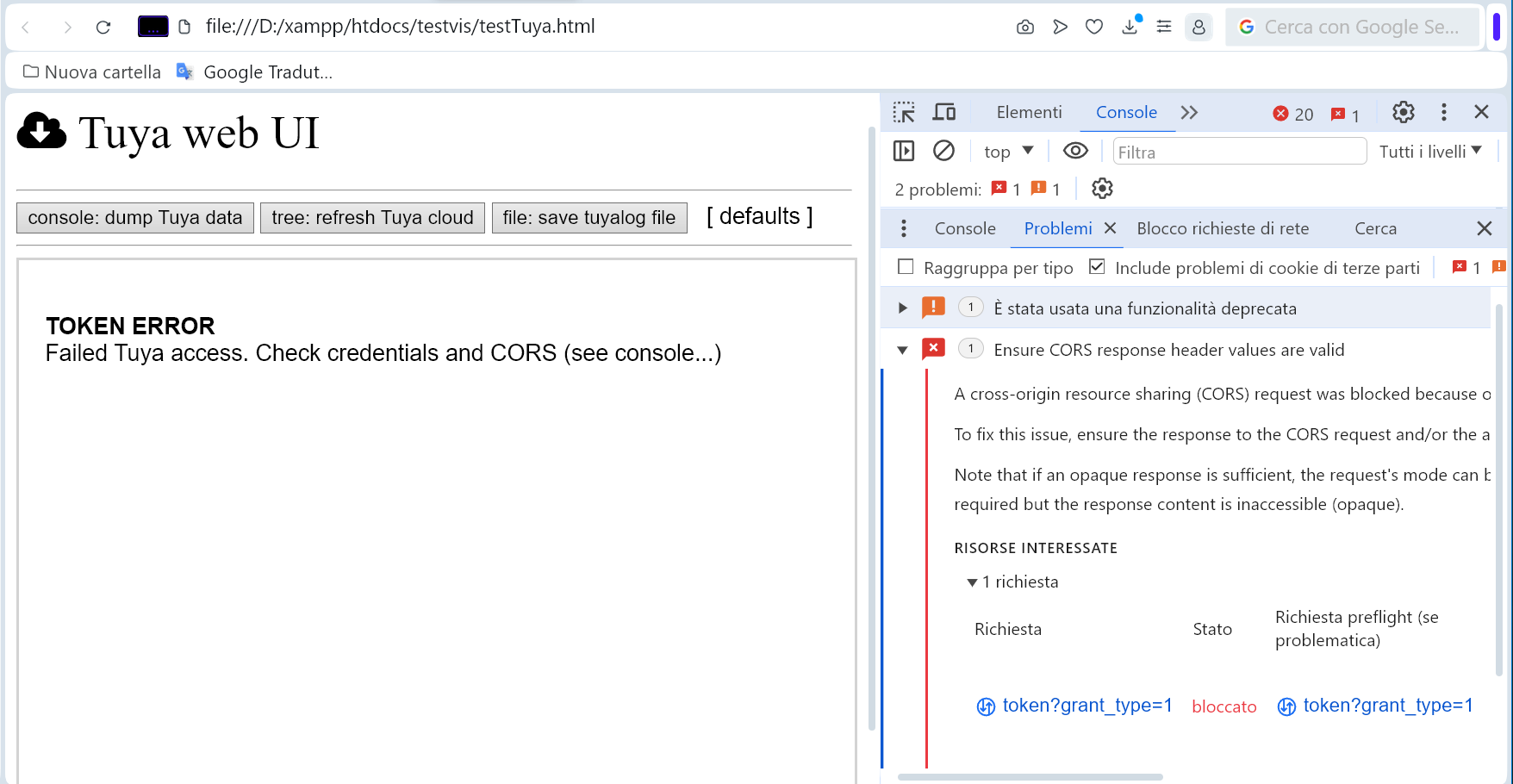Clear the console with the ban icon
This screenshot has width=1513, height=784.
coord(944,152)
